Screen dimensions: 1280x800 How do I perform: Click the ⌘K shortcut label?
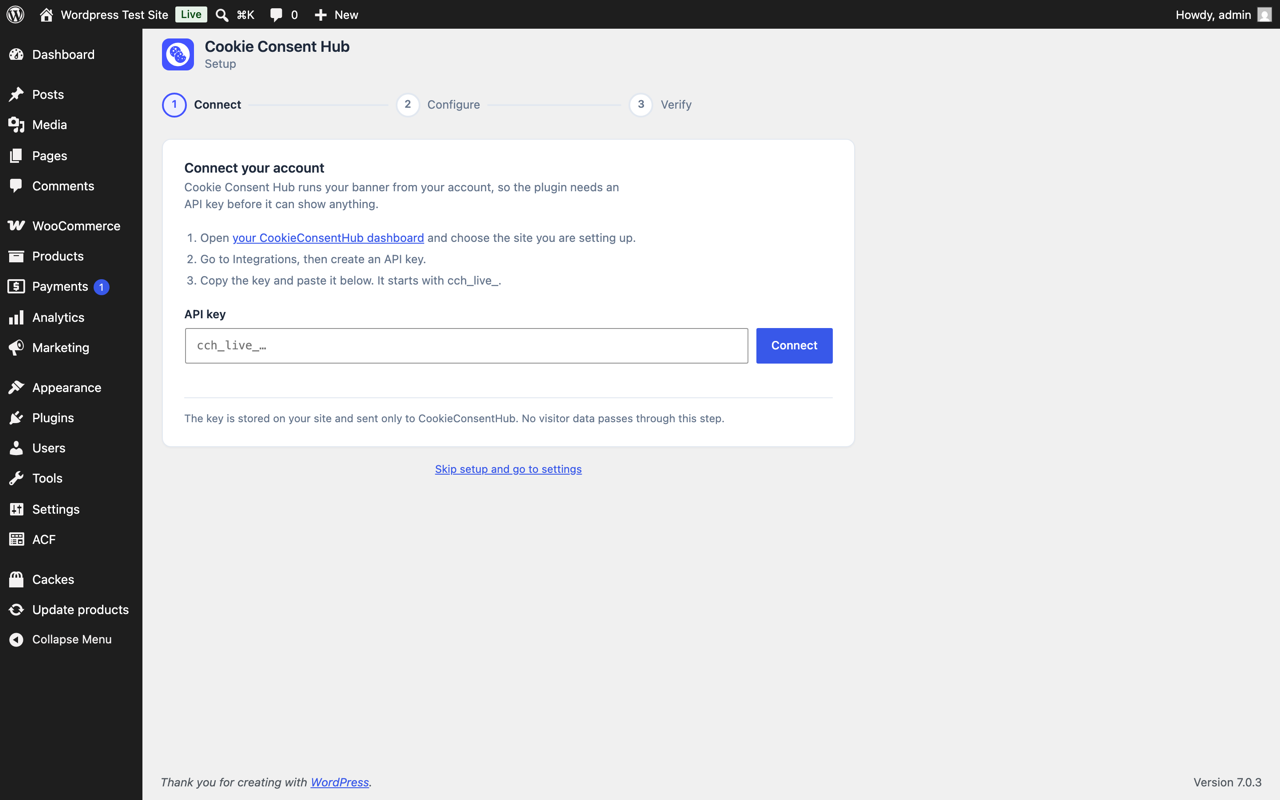245,15
